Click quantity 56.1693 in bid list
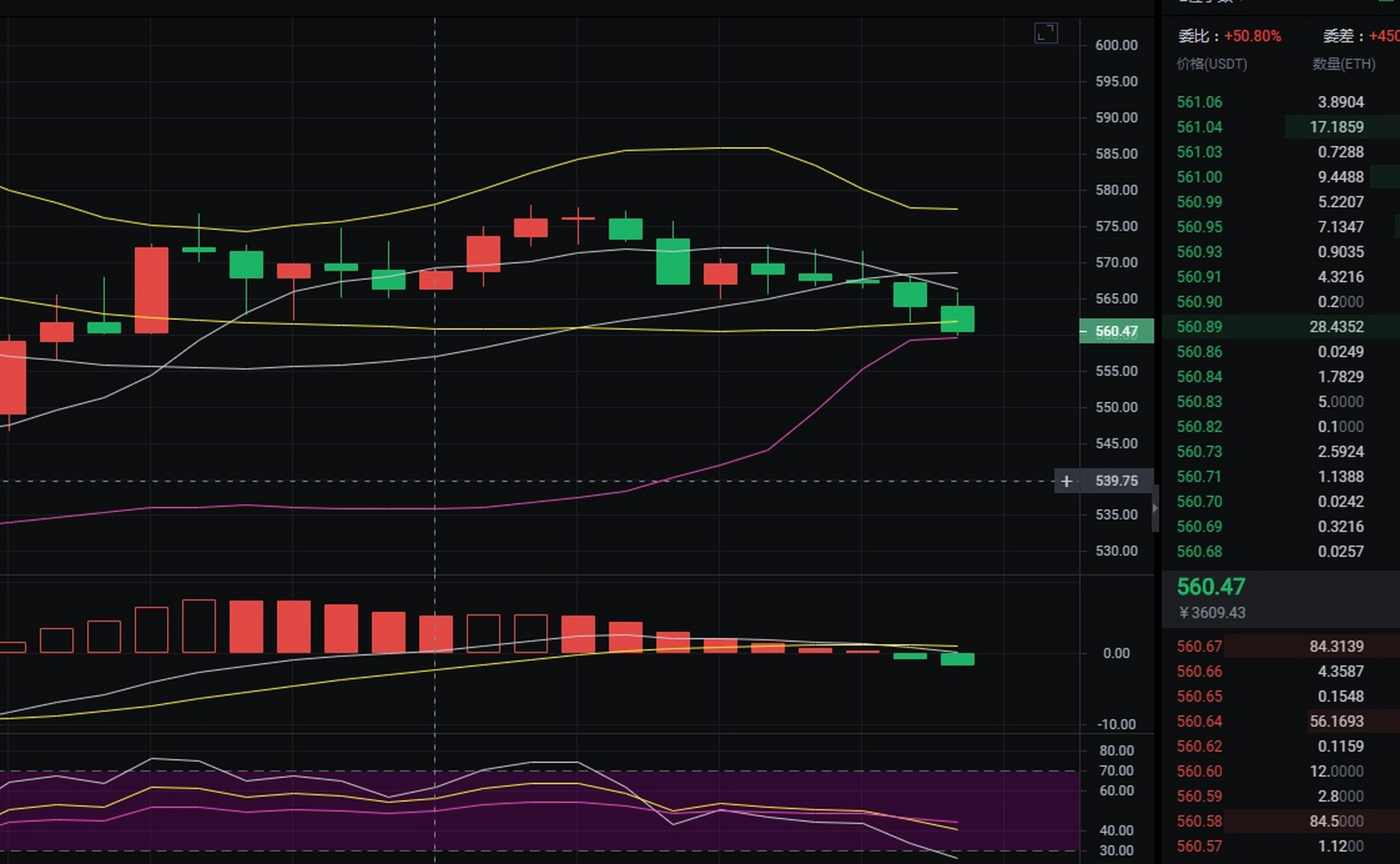 [x=1337, y=721]
